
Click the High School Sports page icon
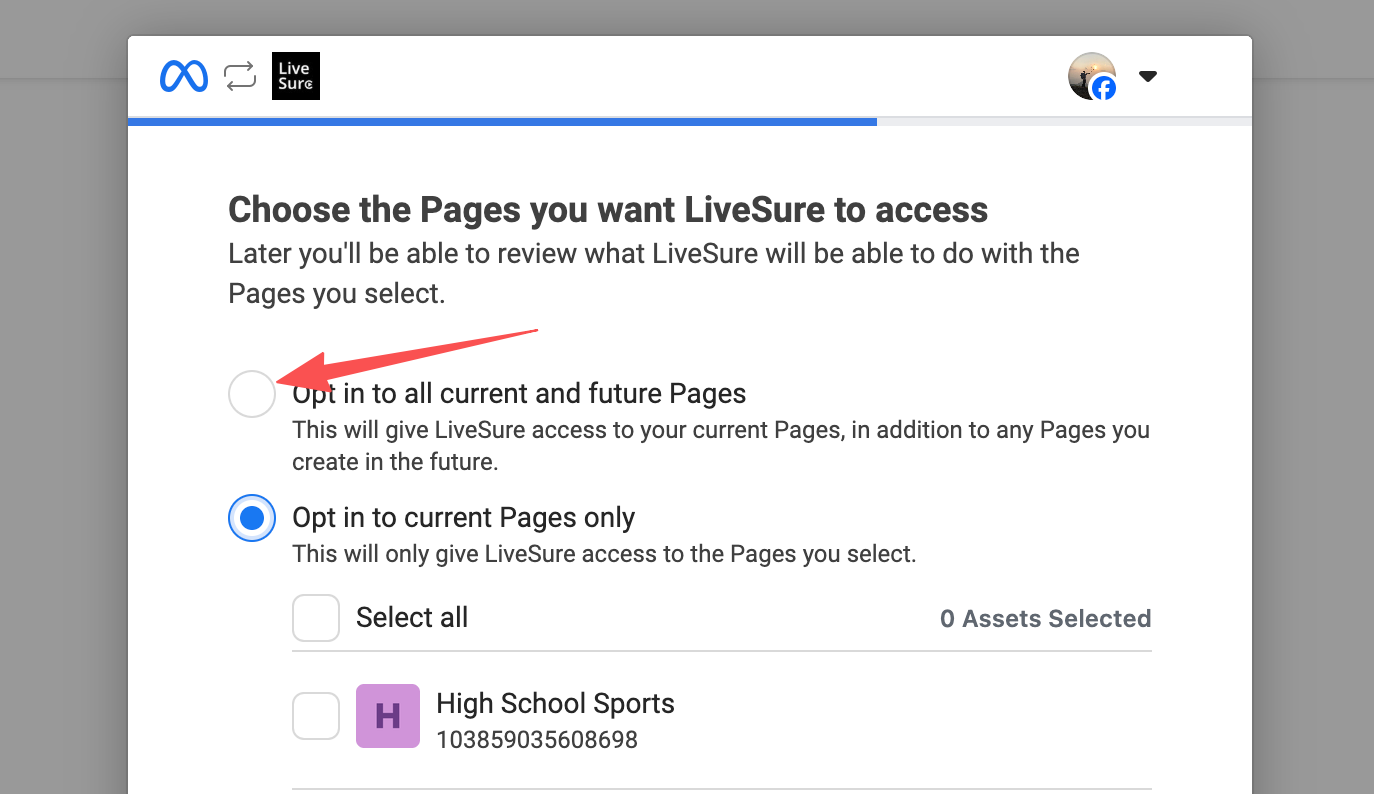[388, 716]
